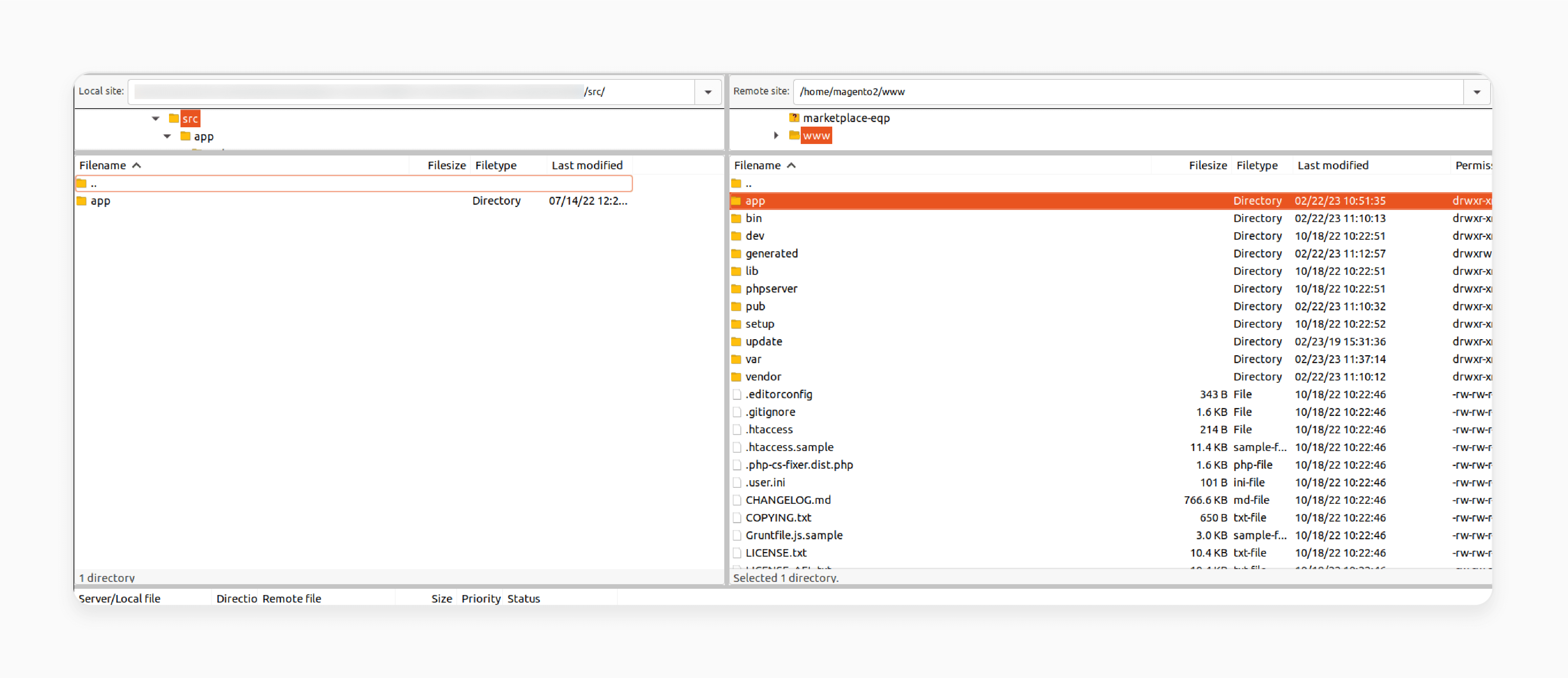The width and height of the screenshot is (1568, 678).
Task: Click the Size queue column header
Action: click(426, 599)
